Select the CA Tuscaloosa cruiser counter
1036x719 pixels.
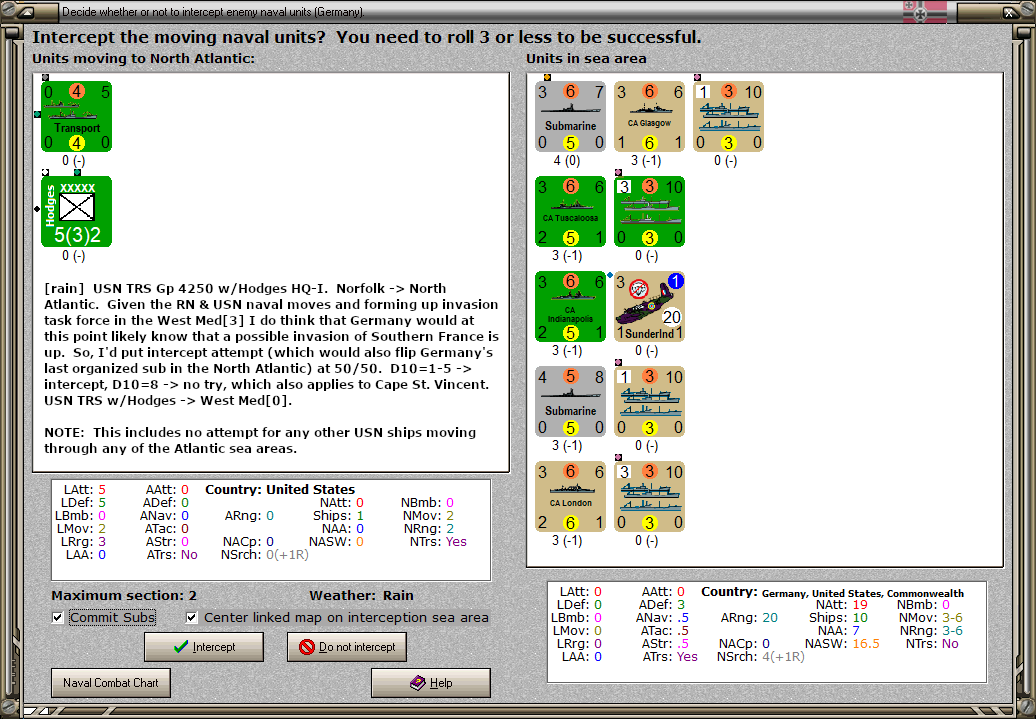[x=570, y=211]
